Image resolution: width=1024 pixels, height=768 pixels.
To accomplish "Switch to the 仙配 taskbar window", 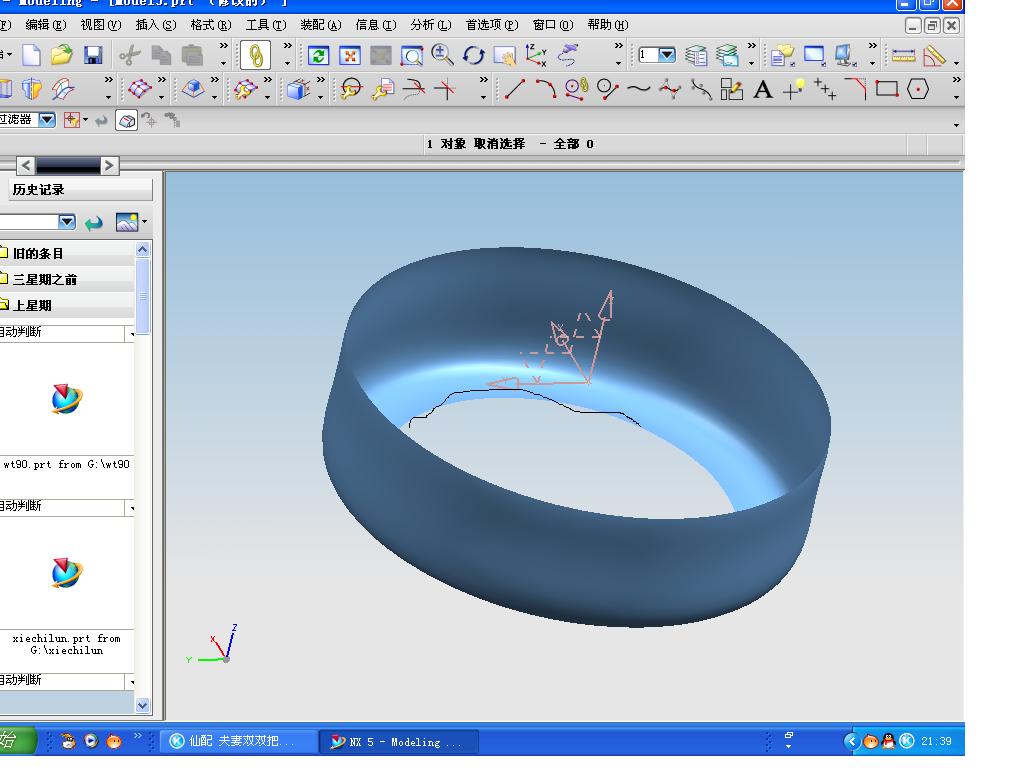I will (x=238, y=741).
